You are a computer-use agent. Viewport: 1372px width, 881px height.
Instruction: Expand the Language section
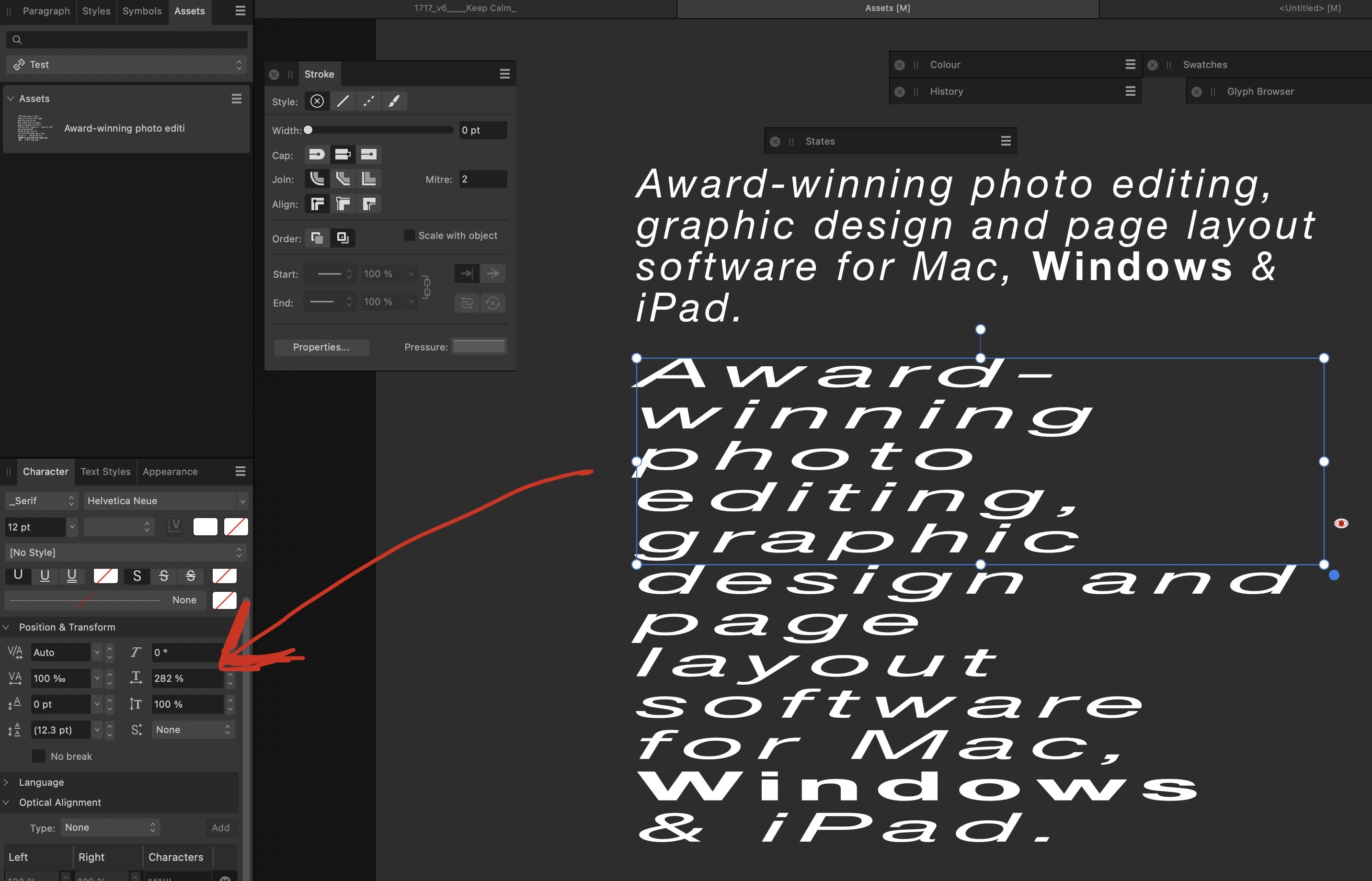click(6, 782)
